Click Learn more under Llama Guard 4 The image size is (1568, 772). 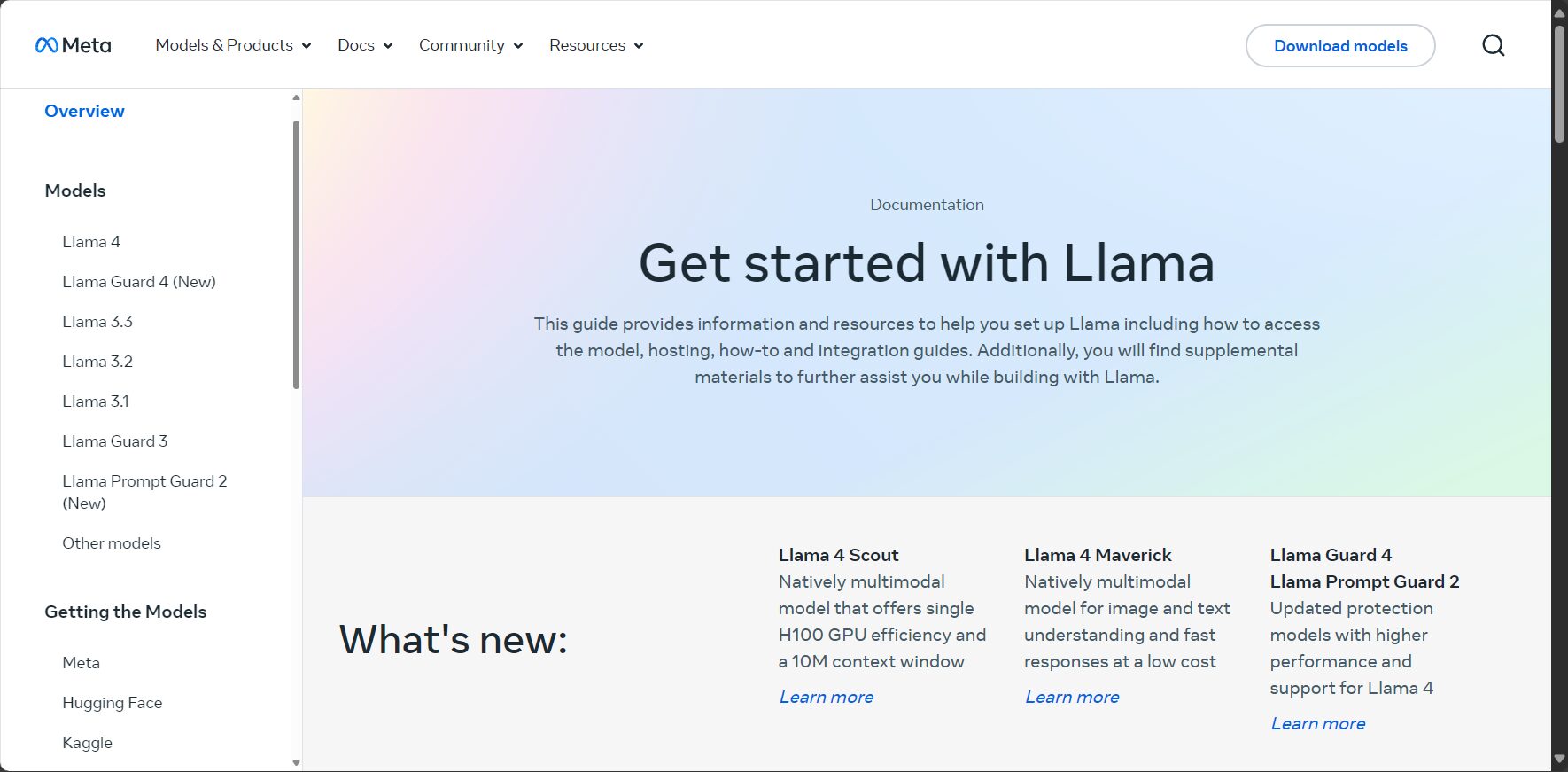(1318, 723)
